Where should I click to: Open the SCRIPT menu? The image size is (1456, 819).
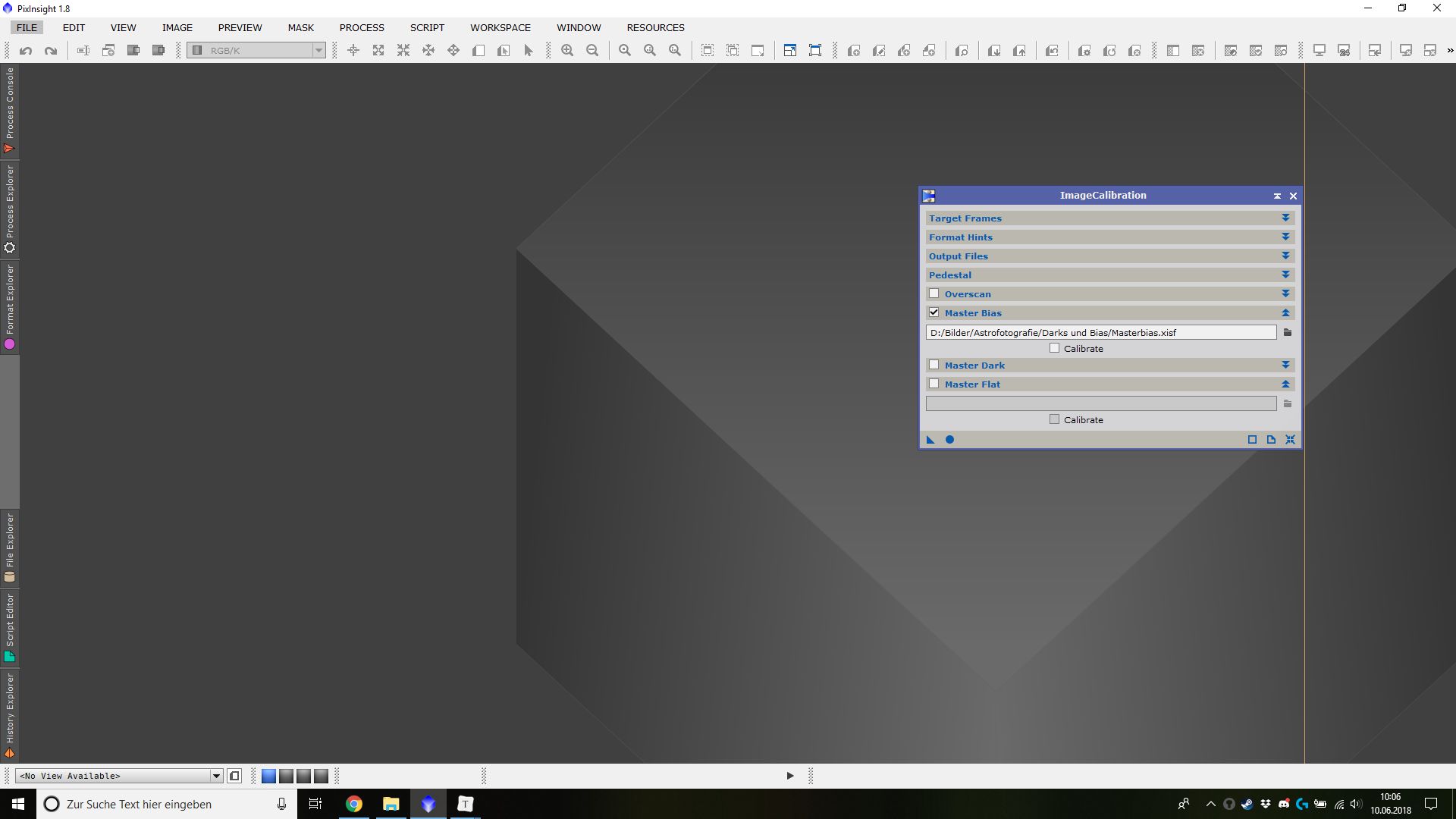(x=427, y=27)
